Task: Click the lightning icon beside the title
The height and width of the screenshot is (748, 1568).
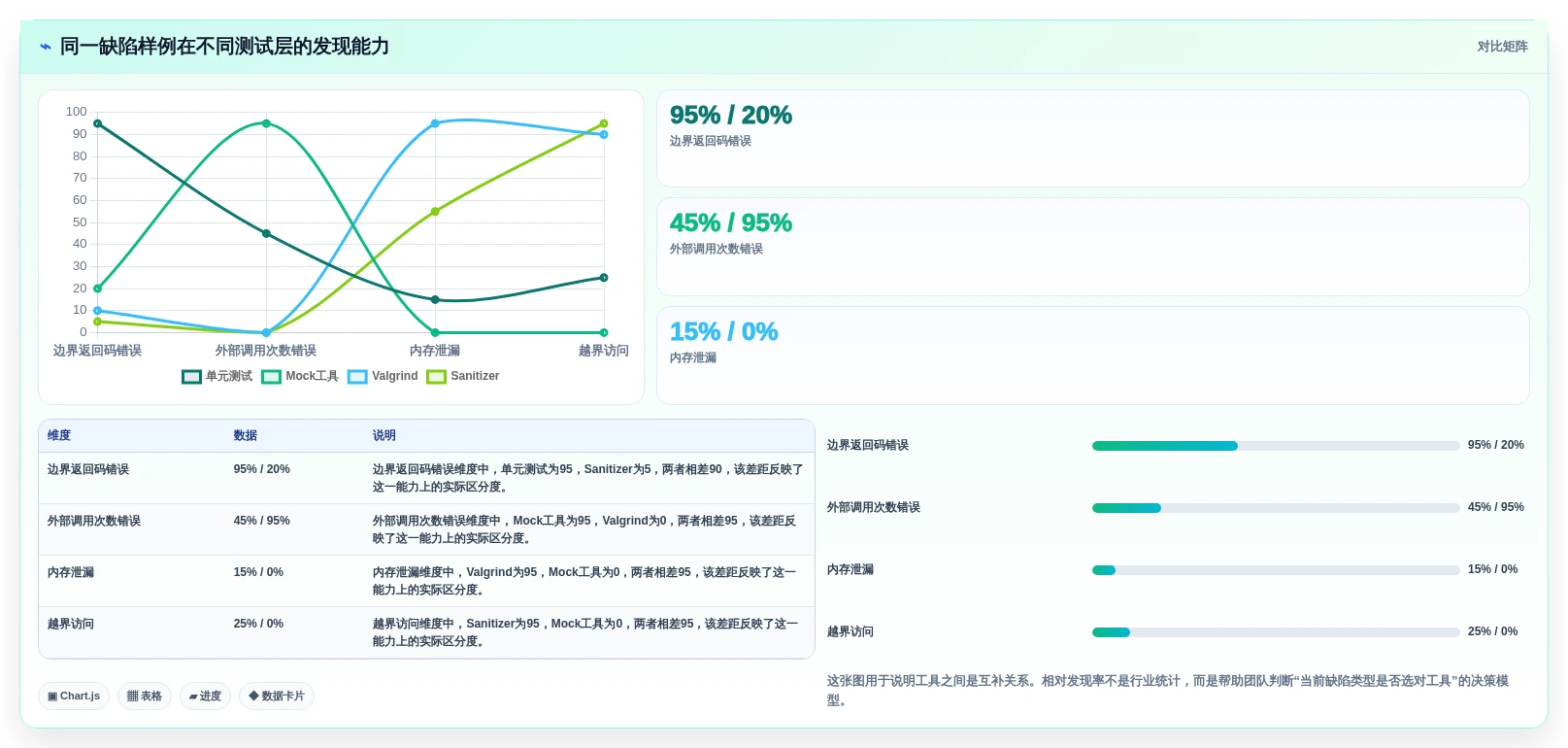Action: 45,47
